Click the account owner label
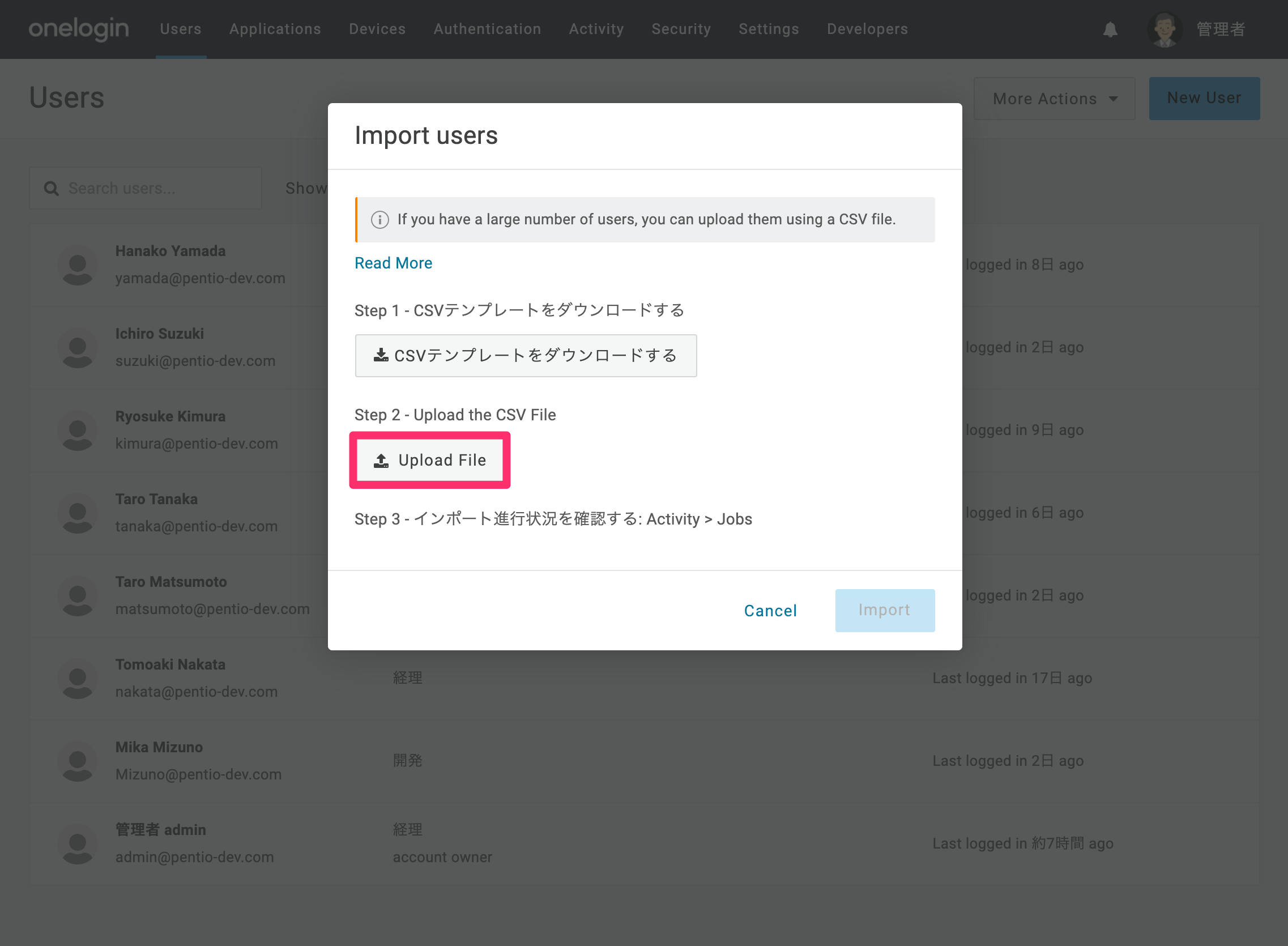The height and width of the screenshot is (946, 1288). (442, 857)
